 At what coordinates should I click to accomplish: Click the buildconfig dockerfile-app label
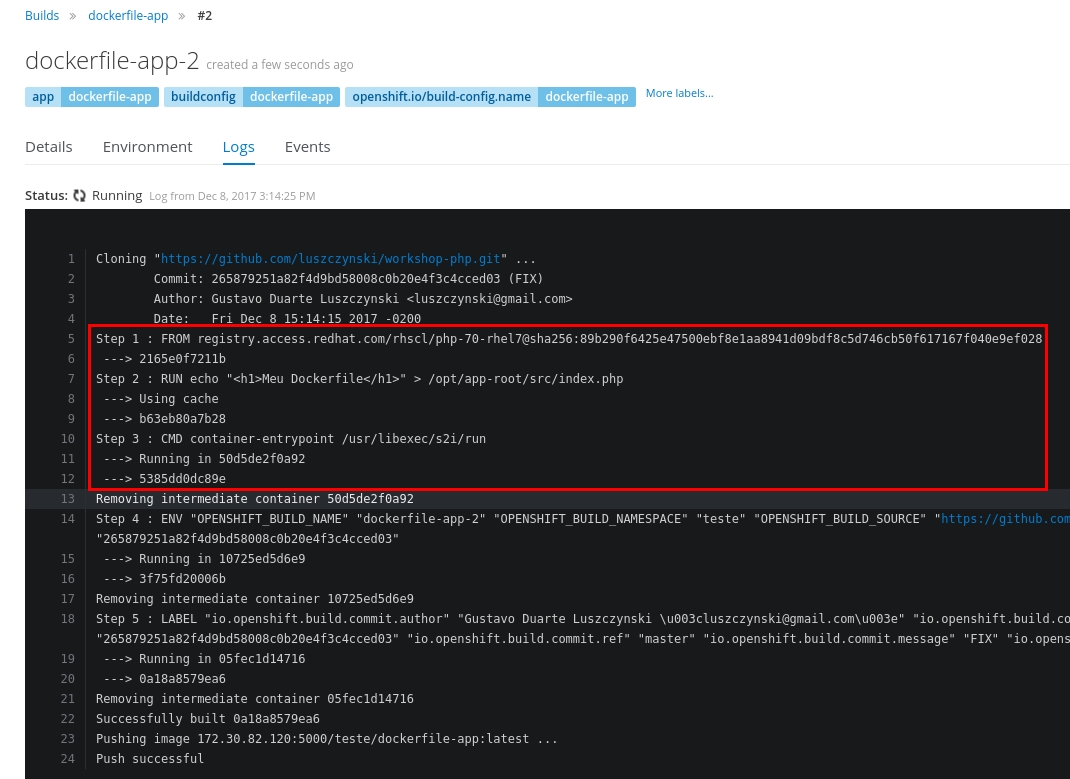click(x=251, y=97)
